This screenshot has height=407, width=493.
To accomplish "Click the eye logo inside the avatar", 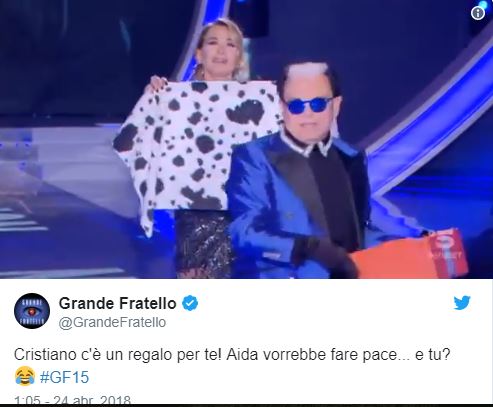I will [x=32, y=311].
